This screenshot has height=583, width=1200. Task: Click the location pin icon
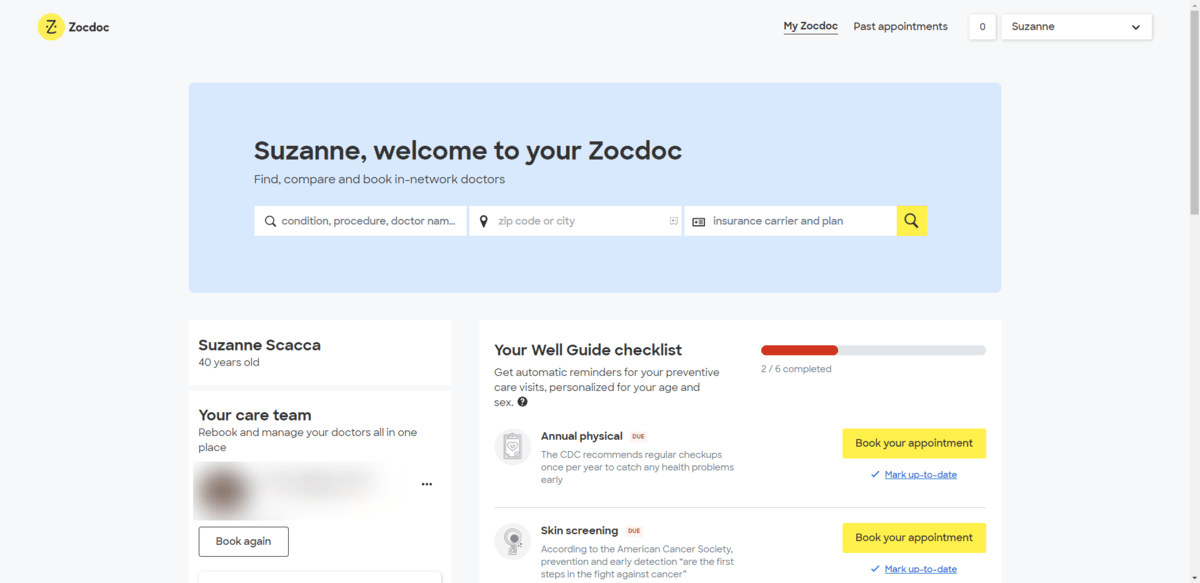(484, 221)
